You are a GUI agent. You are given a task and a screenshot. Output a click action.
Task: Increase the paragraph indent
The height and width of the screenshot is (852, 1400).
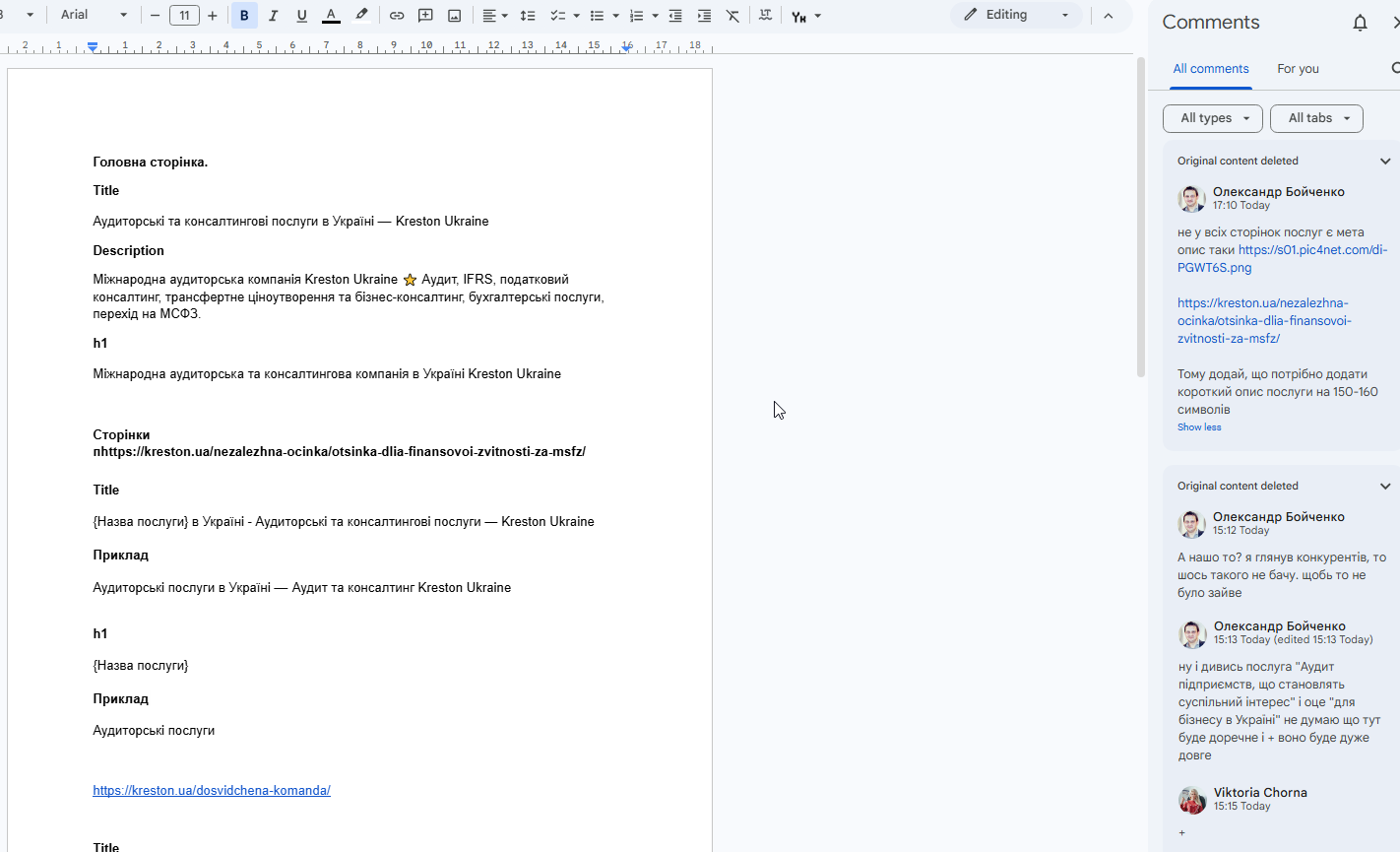(x=704, y=16)
